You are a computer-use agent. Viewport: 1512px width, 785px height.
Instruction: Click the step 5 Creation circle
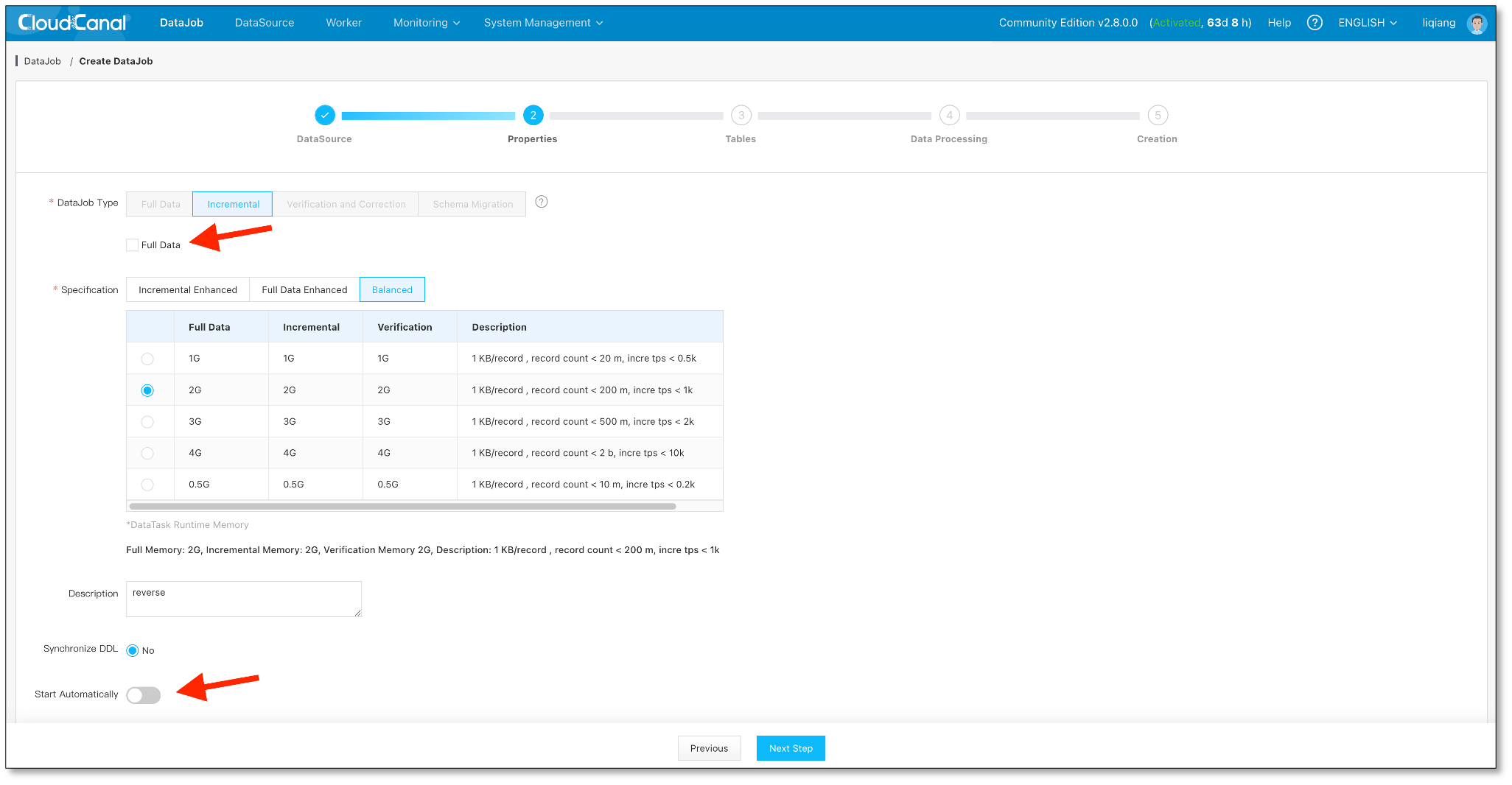[x=1157, y=116]
